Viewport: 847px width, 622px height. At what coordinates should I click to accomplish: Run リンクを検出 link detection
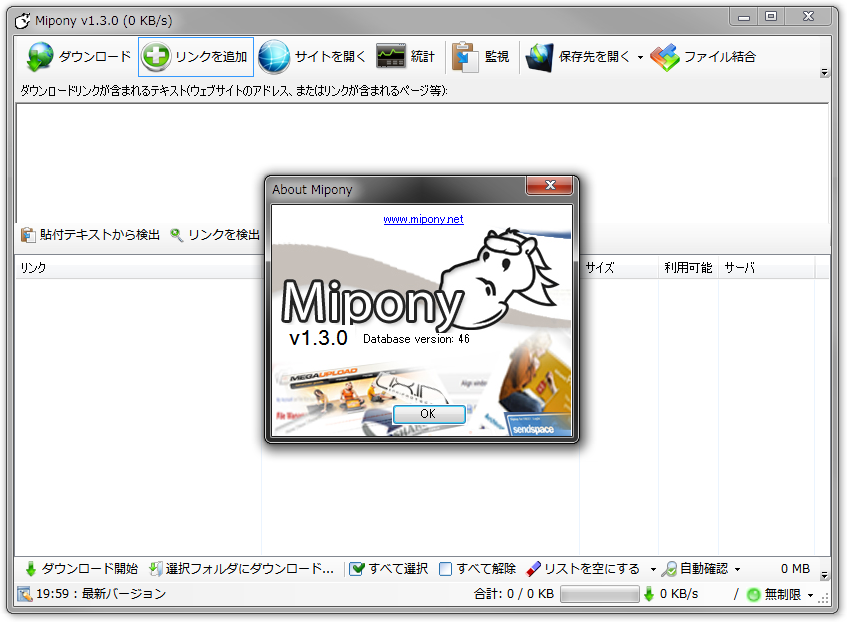pyautogui.click(x=214, y=235)
